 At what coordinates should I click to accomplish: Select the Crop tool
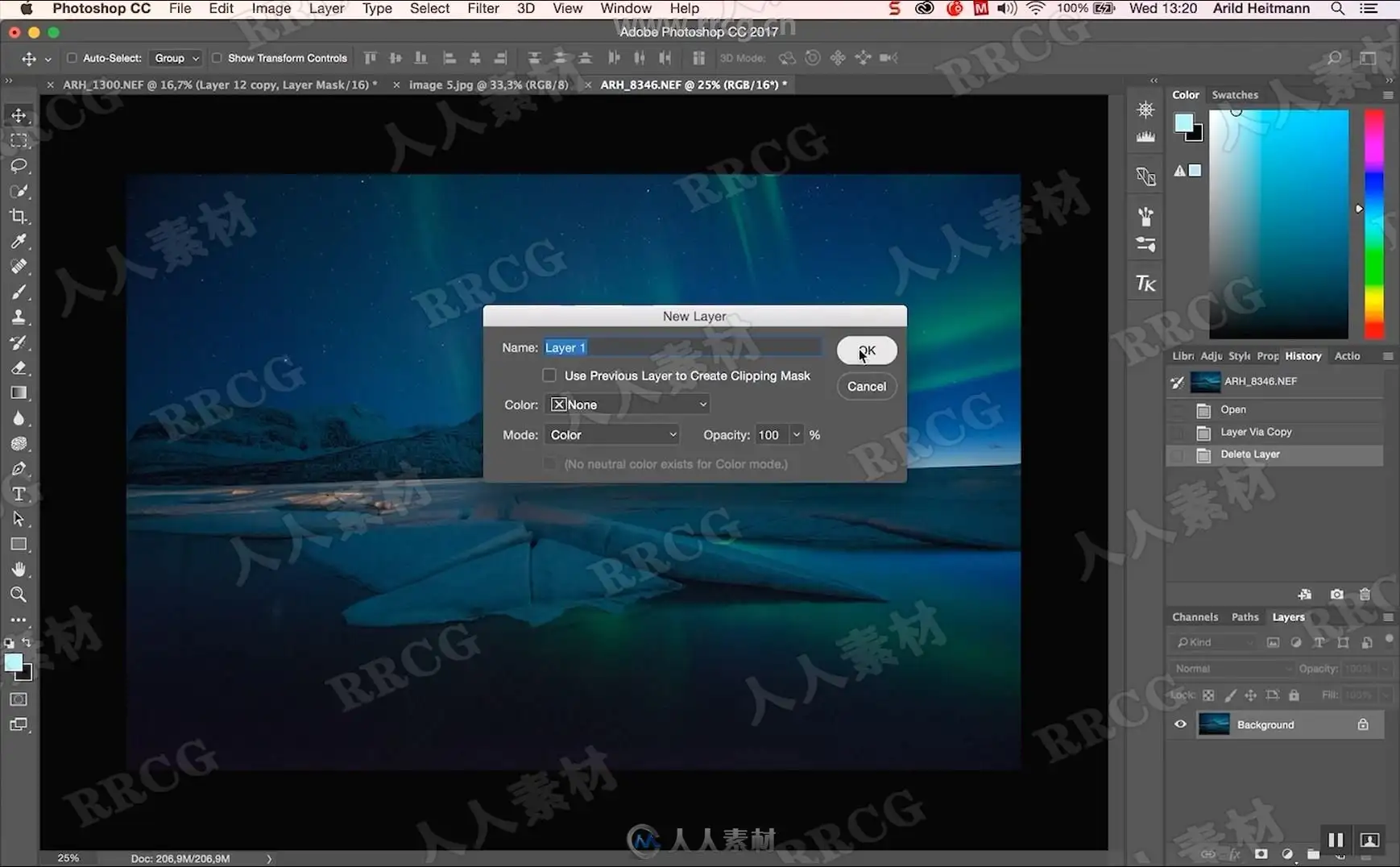click(x=19, y=216)
